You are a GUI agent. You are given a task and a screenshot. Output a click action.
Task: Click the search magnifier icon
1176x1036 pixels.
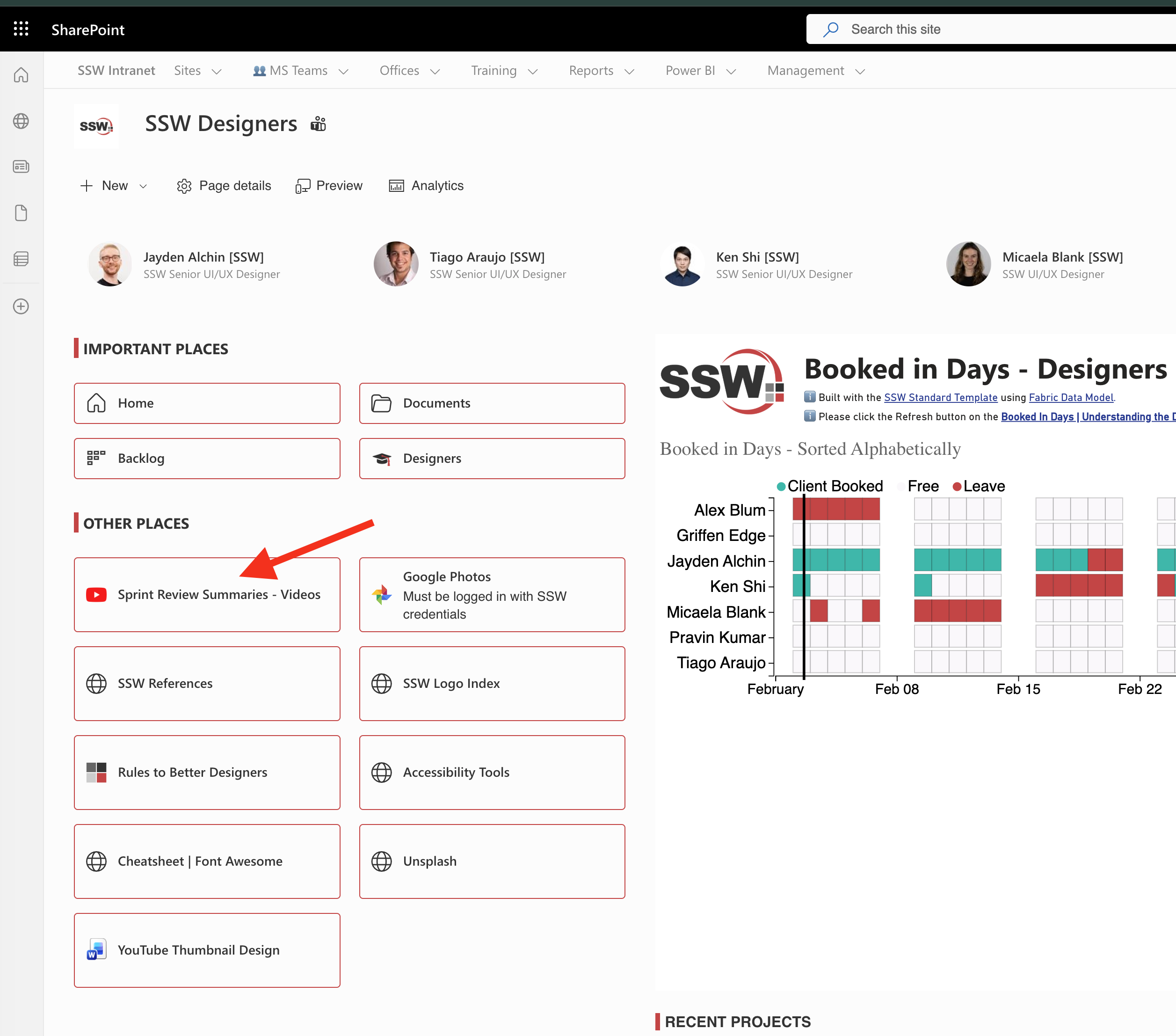point(831,29)
